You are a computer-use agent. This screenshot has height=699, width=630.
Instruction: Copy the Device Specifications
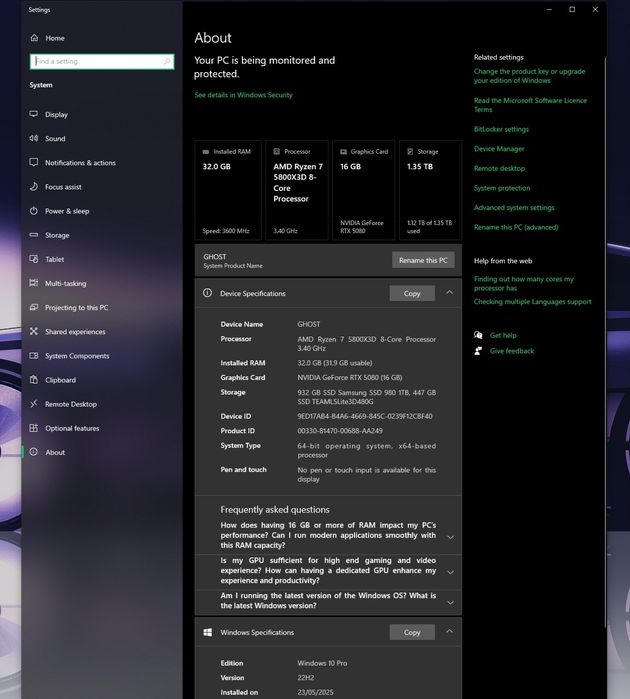coord(412,293)
